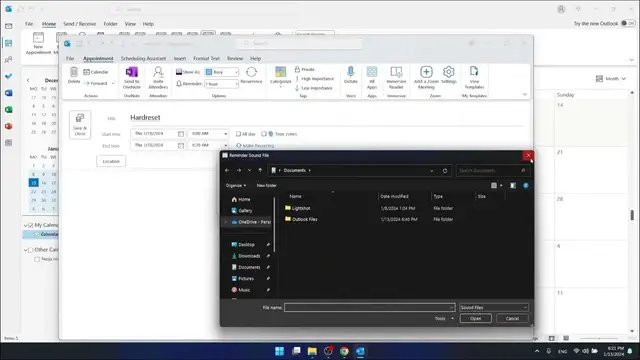Open All Apps in the ribbon
This screenshot has width=640, height=360.
click(x=372, y=78)
